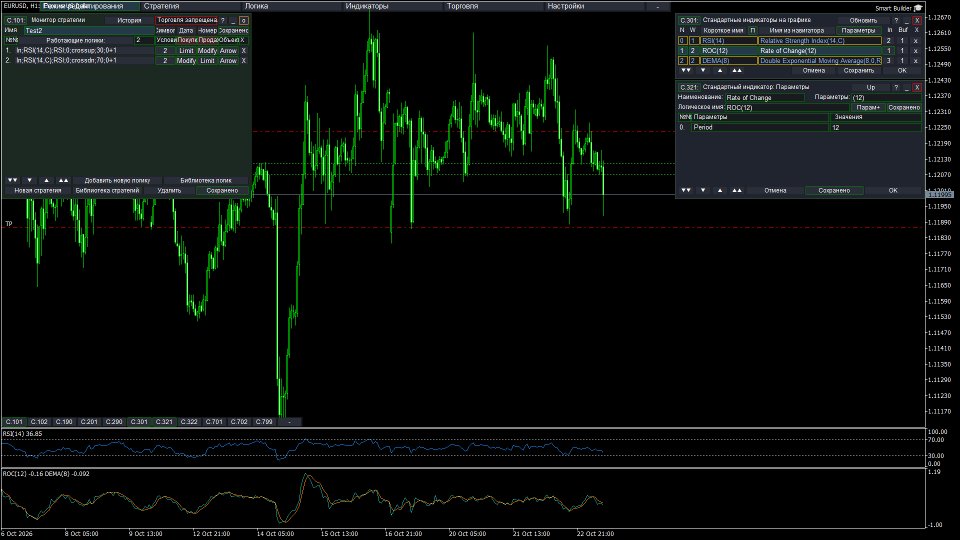
Task: Click the 'Логическое имя' field ROC(12)
Action: coord(788,107)
